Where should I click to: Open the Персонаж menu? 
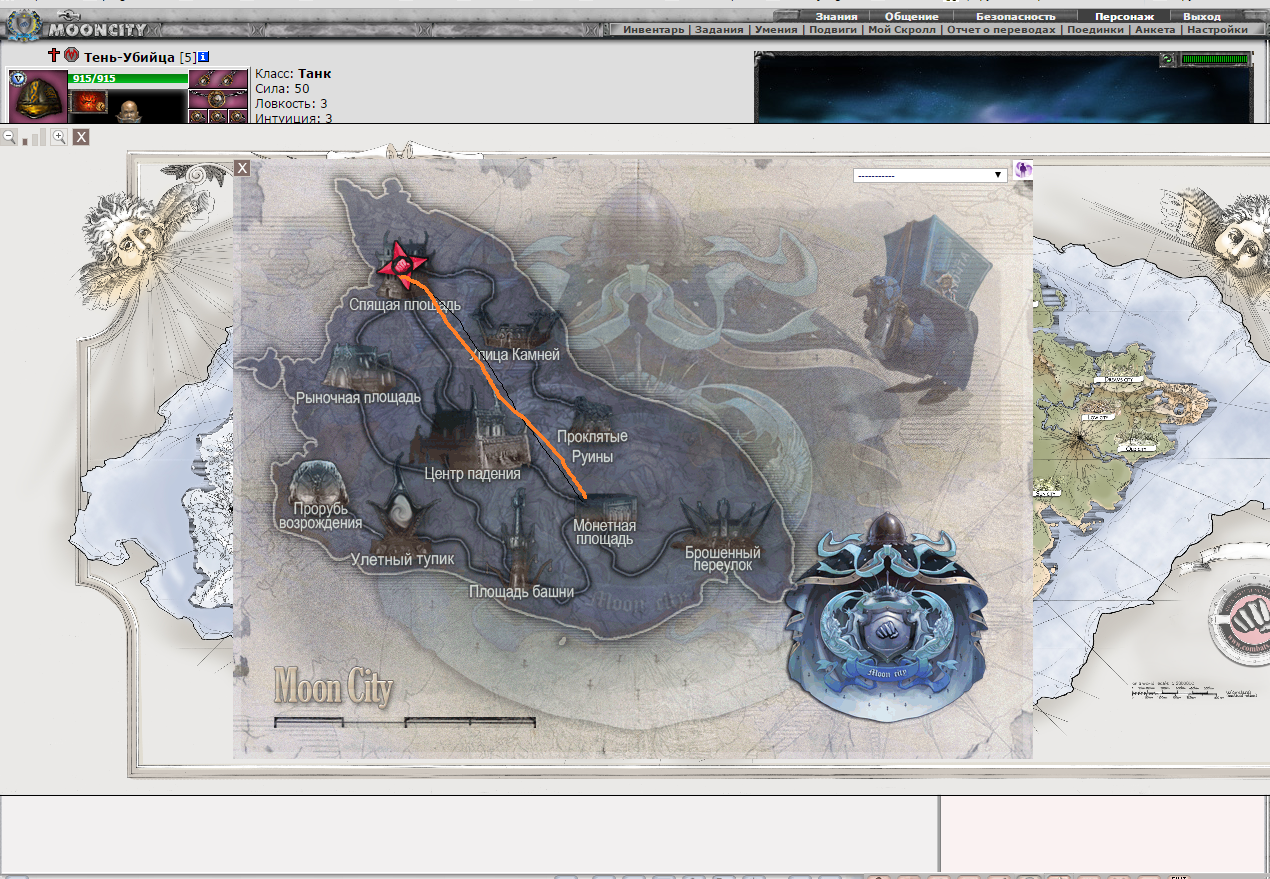point(1124,16)
